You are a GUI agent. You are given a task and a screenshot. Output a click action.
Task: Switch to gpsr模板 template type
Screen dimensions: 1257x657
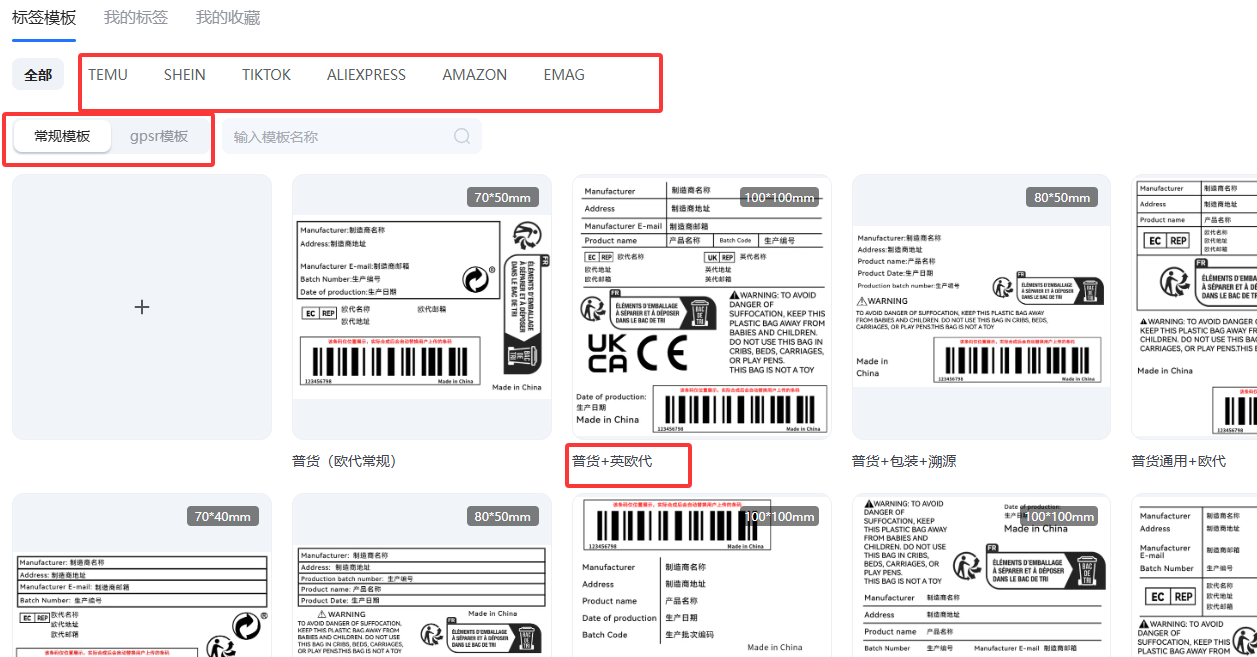(x=159, y=136)
